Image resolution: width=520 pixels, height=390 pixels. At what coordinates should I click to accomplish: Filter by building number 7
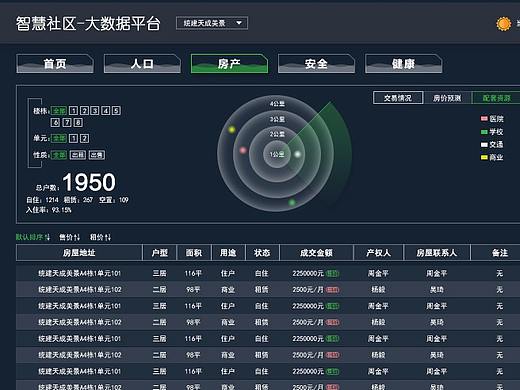67,122
